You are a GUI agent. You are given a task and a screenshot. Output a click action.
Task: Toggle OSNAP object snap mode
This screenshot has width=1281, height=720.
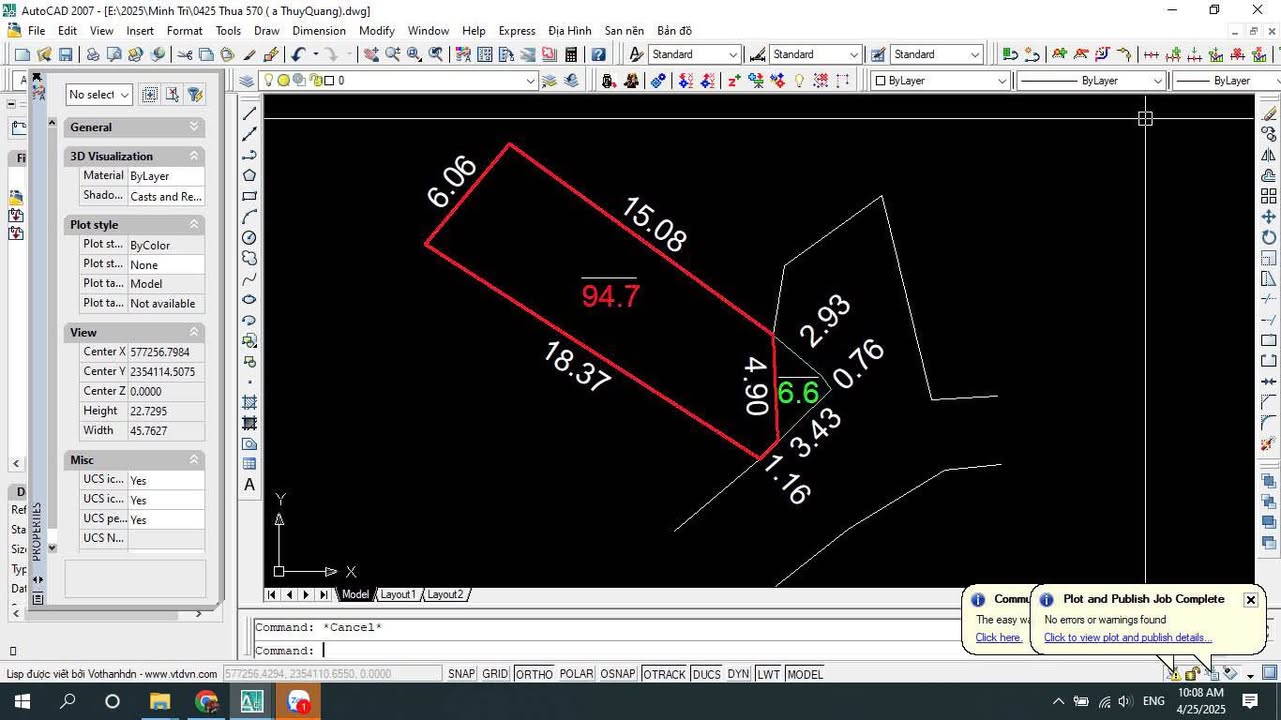[x=618, y=674]
